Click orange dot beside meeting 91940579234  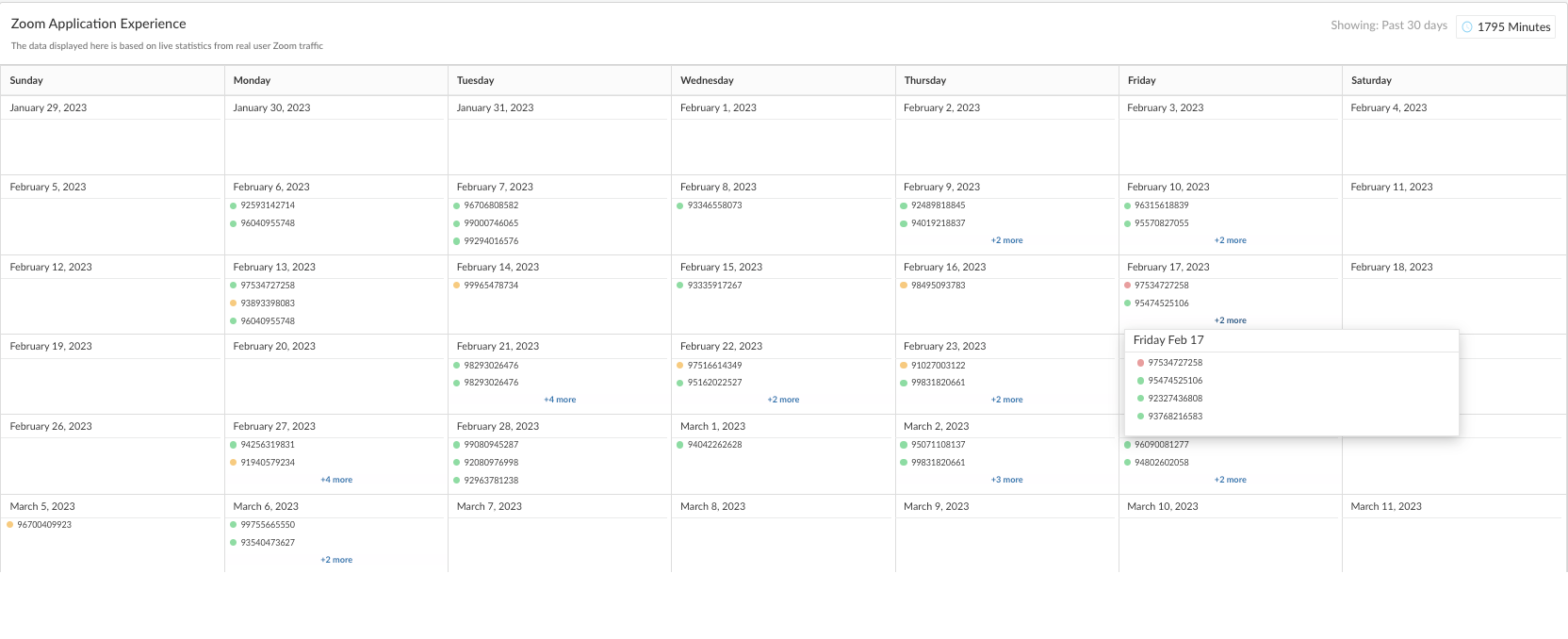pos(234,463)
